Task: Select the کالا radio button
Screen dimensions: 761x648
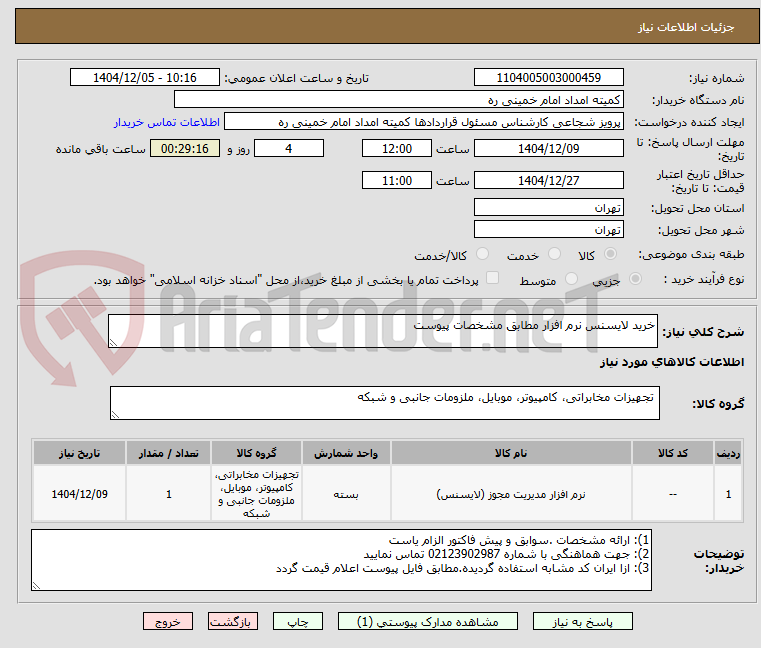Action: 611,253
